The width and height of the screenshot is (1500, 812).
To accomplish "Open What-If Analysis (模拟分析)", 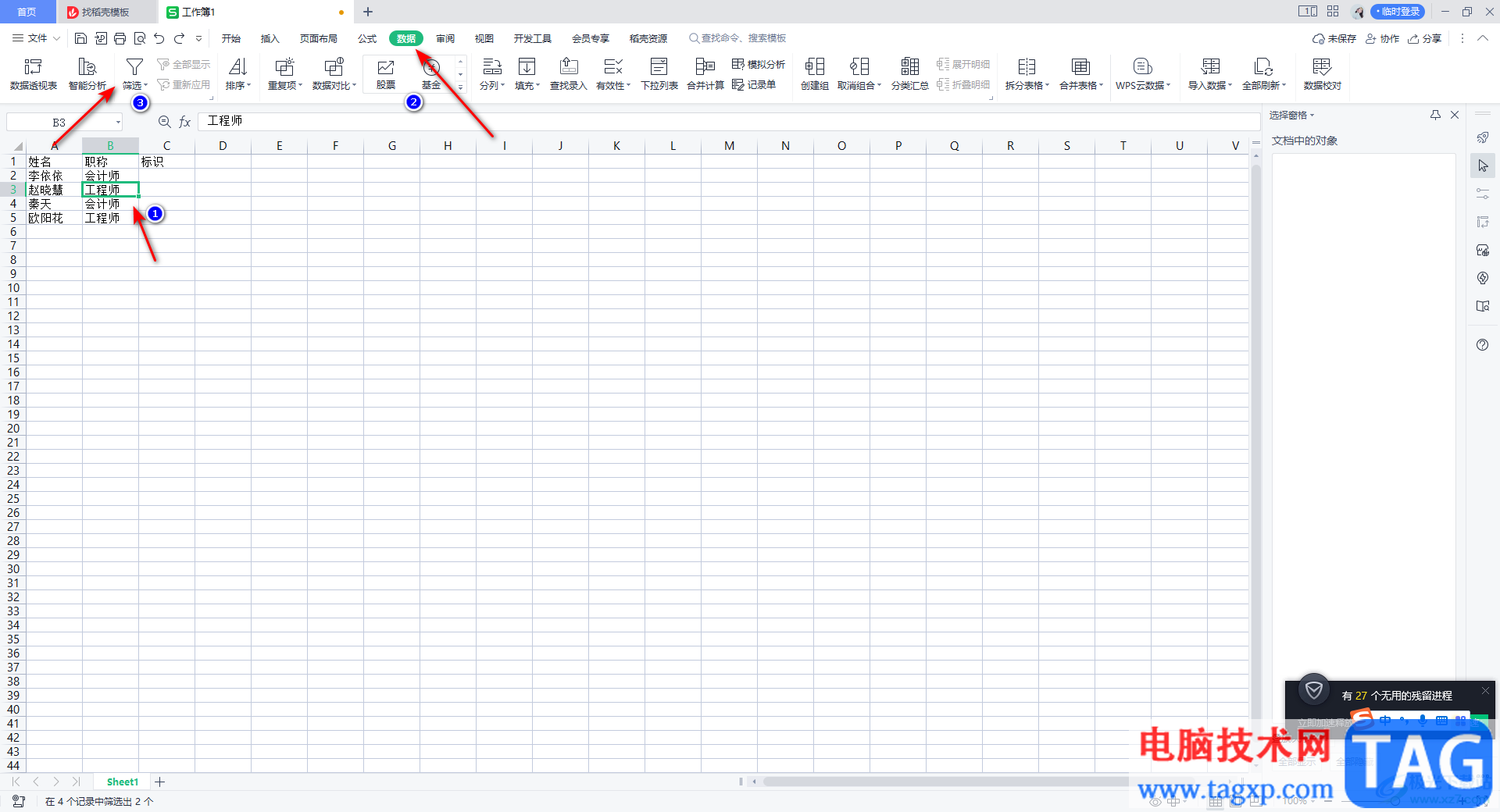I will (x=759, y=64).
